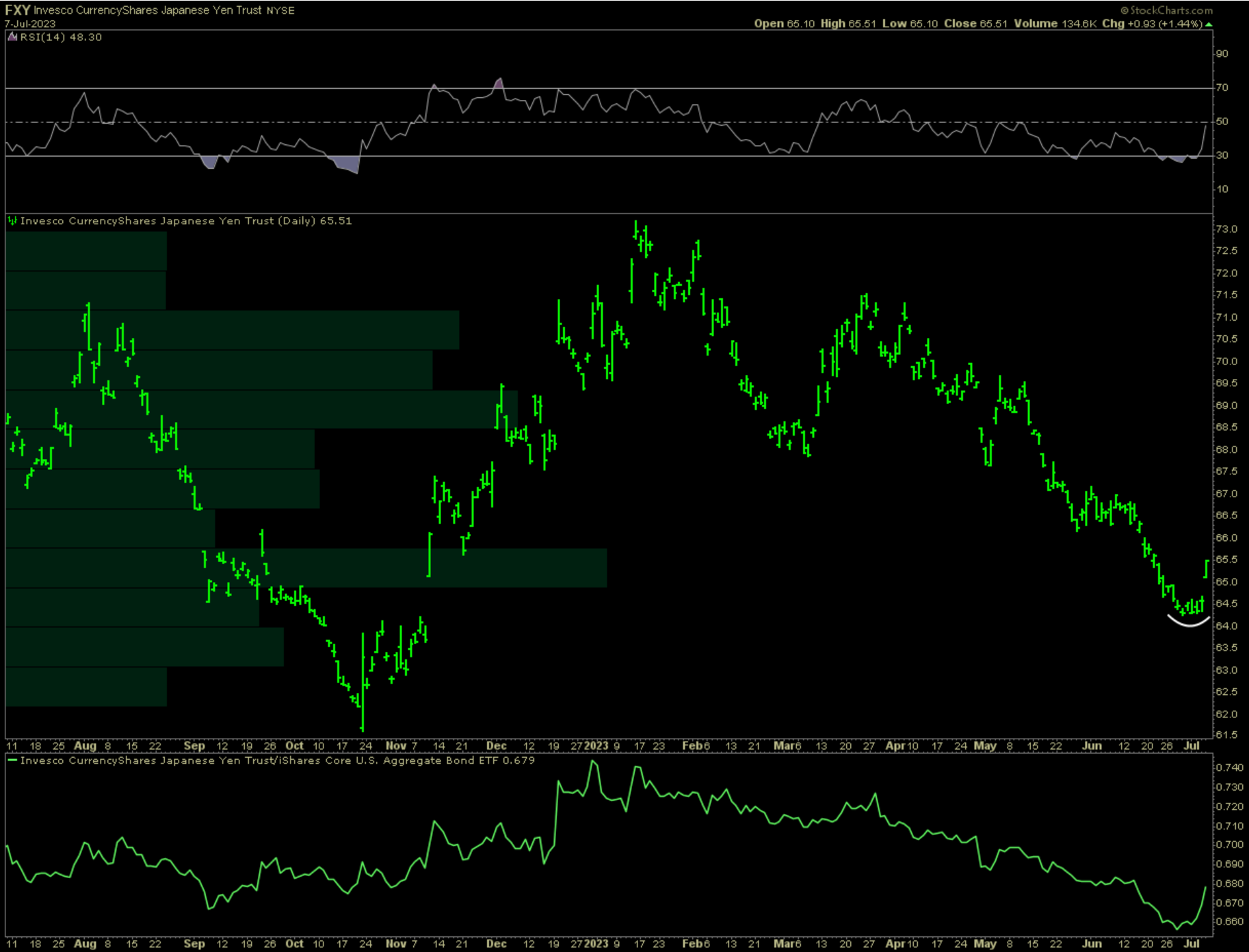Click the RSI(14) 48.30 indicator label

pyautogui.click(x=61, y=37)
